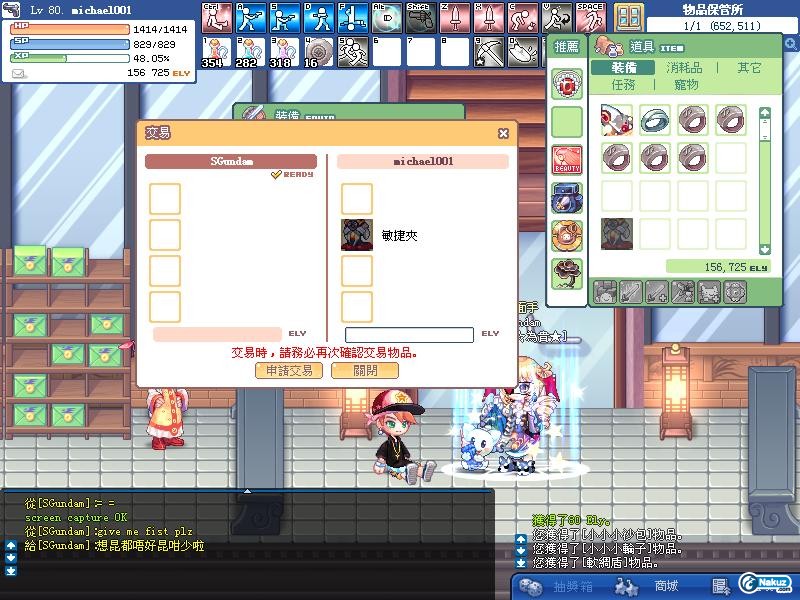Click the crossed tools hourglass icon
Image resolution: width=800 pixels, height=600 pixels.
click(683, 293)
